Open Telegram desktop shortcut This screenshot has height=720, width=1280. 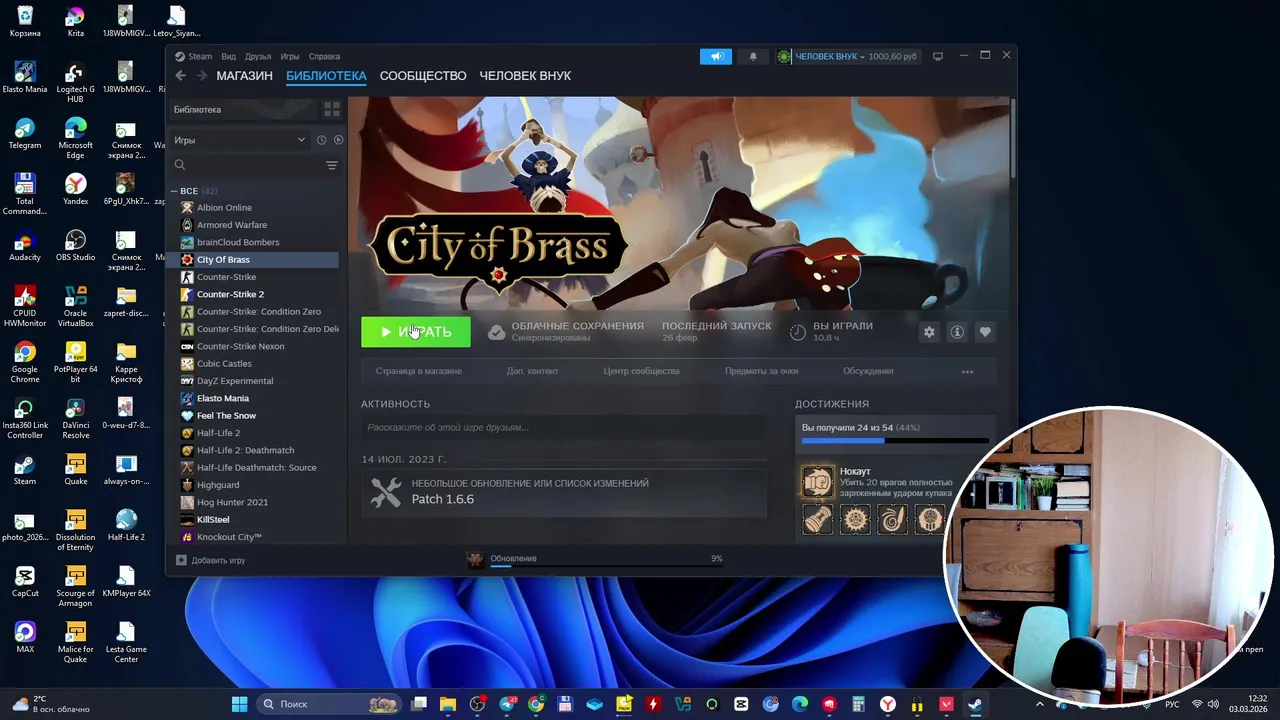[25, 134]
